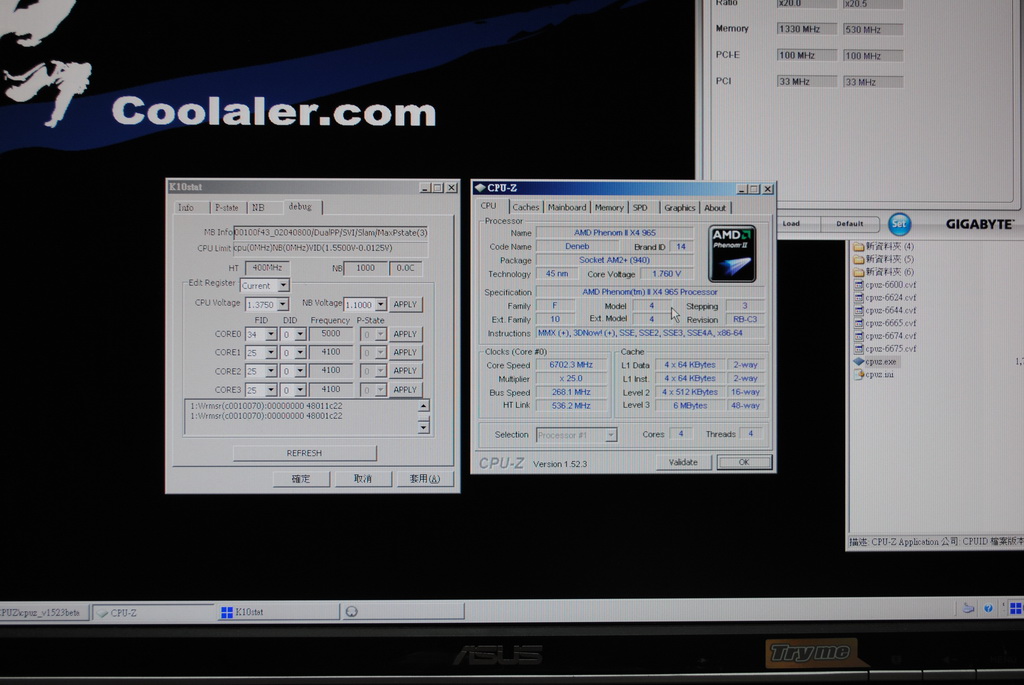Click the CORE0 Frequency field showing 5000
This screenshot has height=685, width=1024.
tap(330, 334)
